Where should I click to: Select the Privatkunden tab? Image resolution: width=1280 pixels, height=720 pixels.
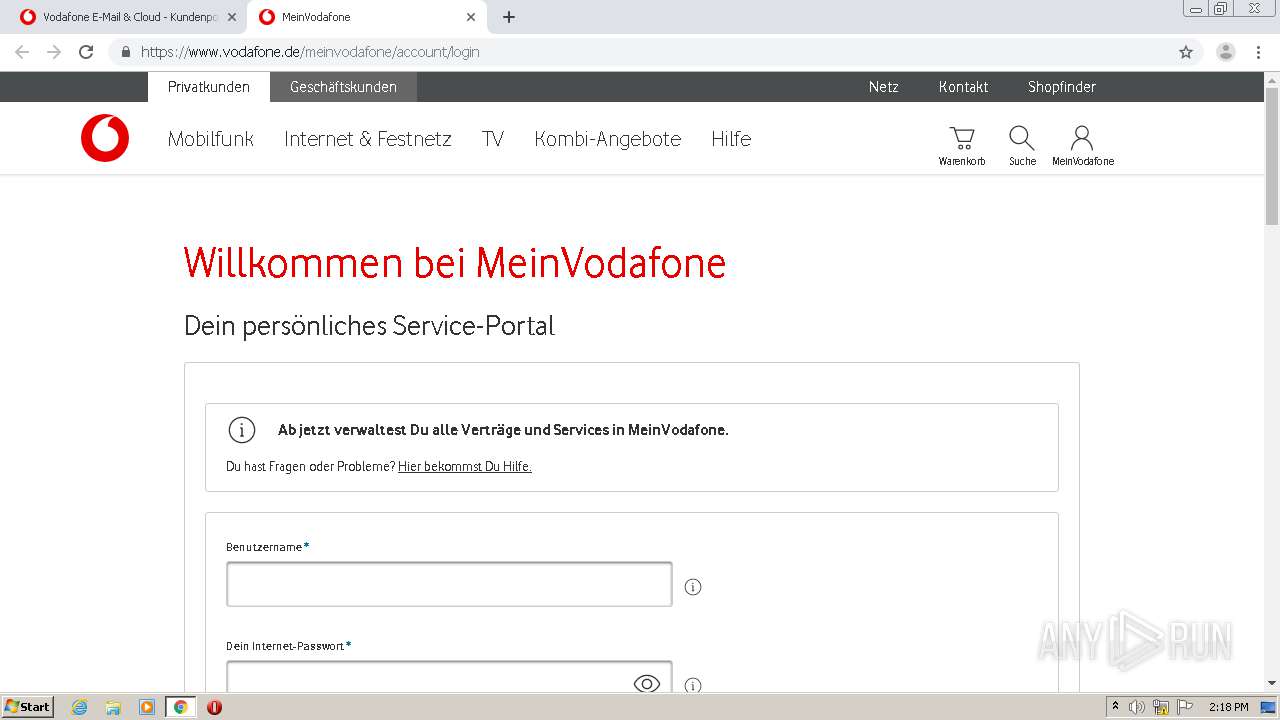pos(209,87)
